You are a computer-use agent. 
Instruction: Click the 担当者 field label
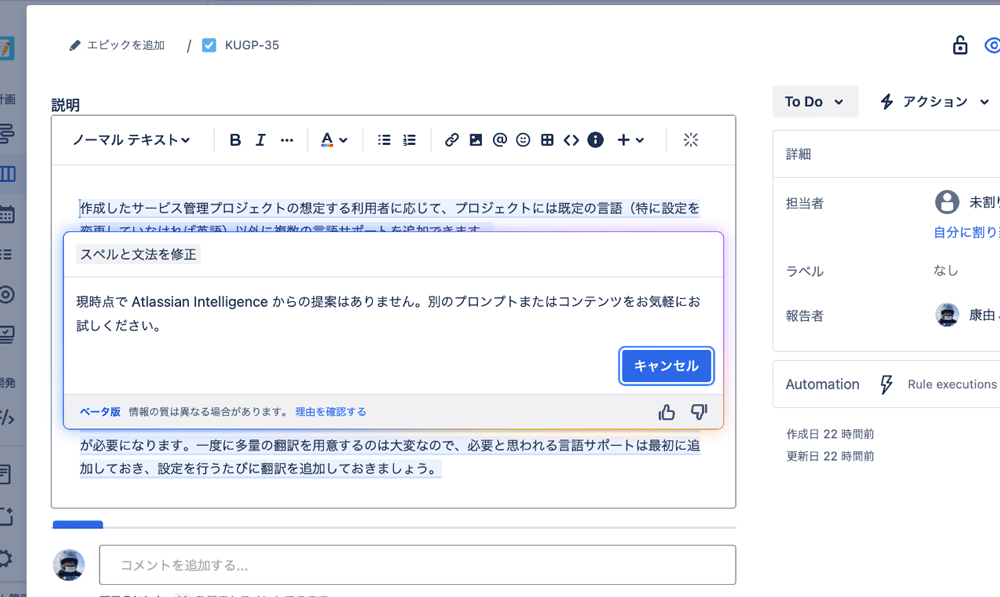pos(805,203)
